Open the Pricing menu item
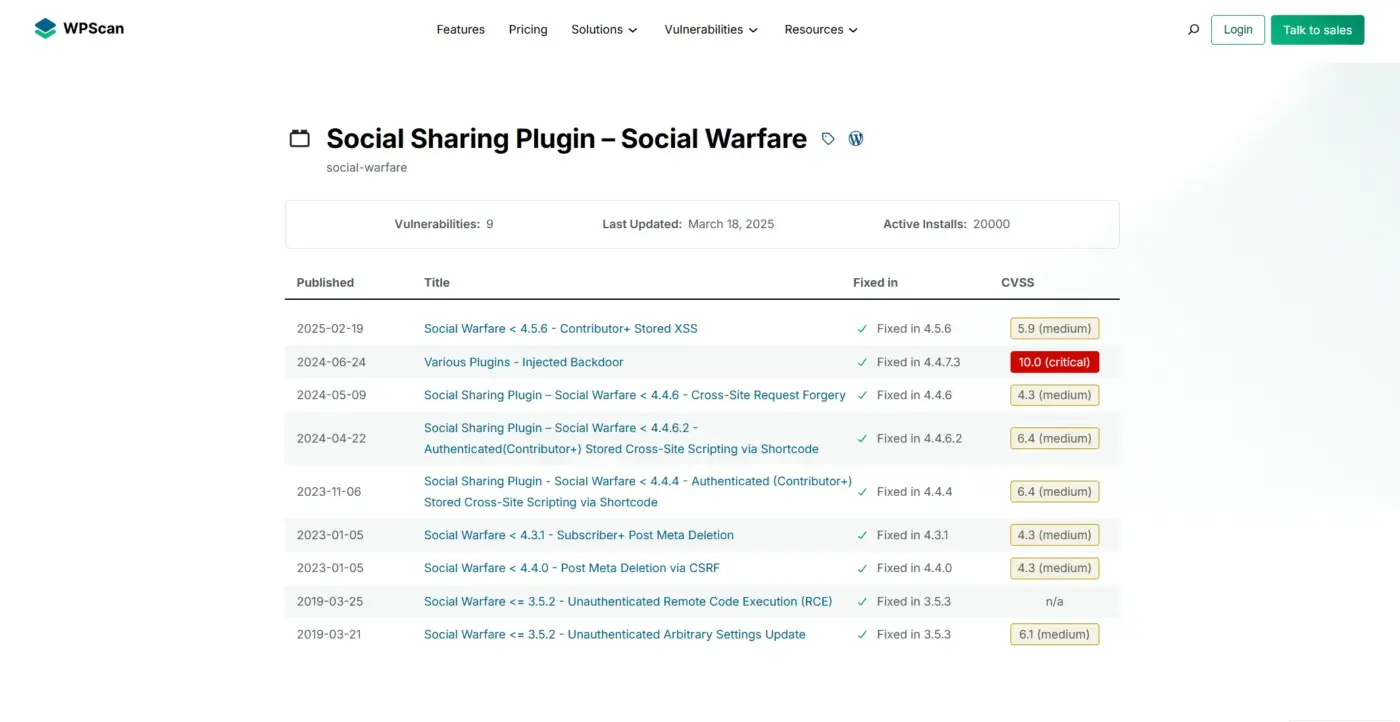 coord(528,30)
